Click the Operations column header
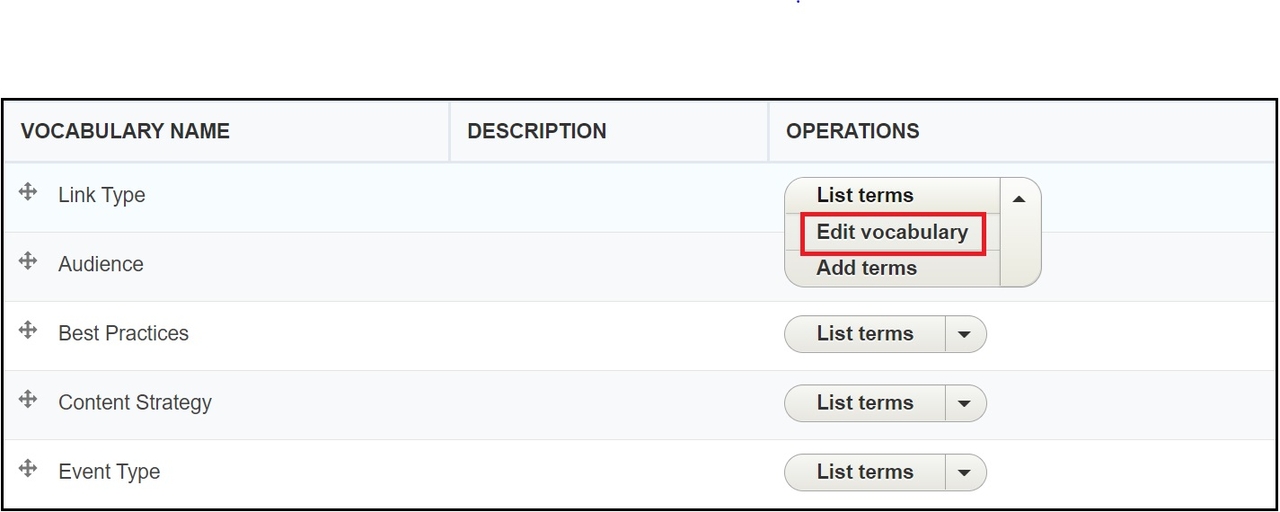This screenshot has height=512, width=1280. [x=853, y=131]
